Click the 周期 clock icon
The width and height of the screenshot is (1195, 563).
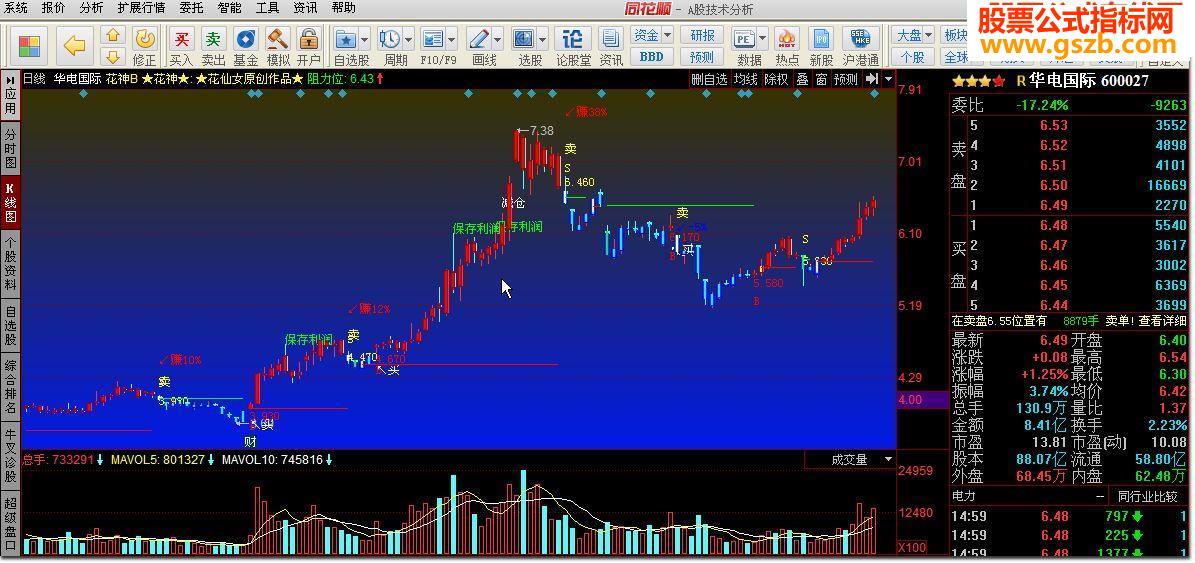[x=389, y=39]
